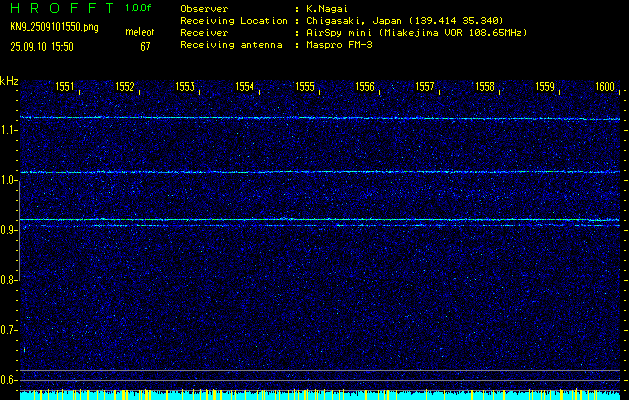
Task: Click the 1557 time marker
Action: [425, 87]
